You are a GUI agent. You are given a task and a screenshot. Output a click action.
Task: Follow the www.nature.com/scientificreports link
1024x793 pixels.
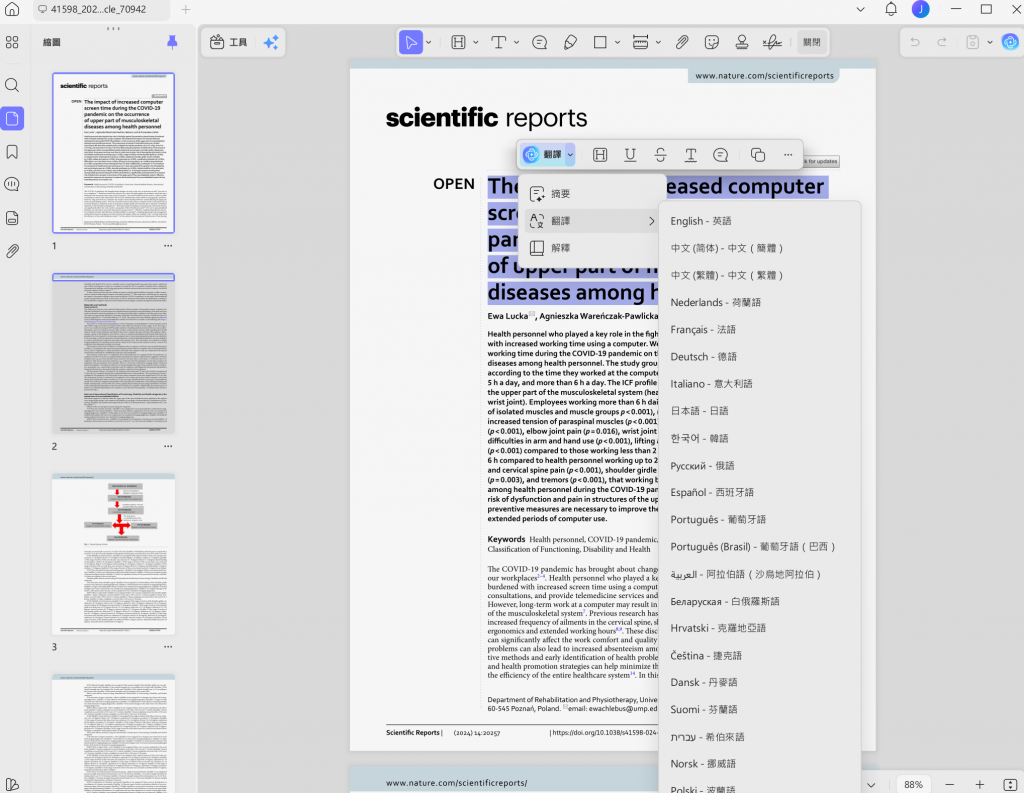pos(764,76)
